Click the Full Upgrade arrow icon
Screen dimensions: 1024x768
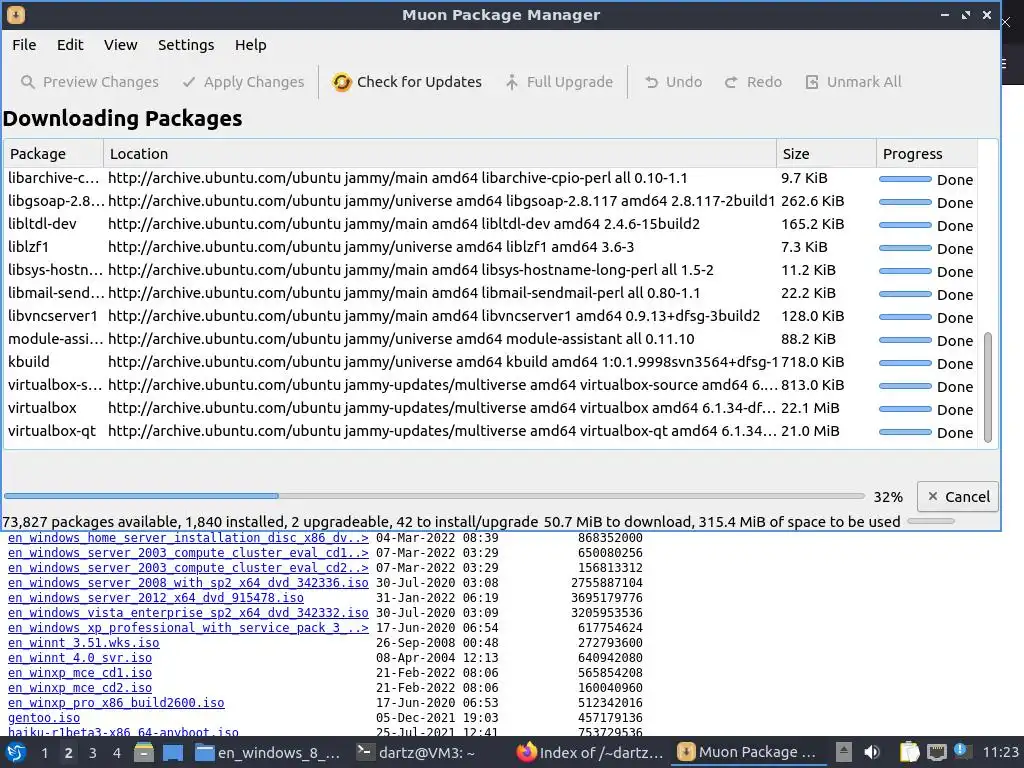pyautogui.click(x=512, y=82)
